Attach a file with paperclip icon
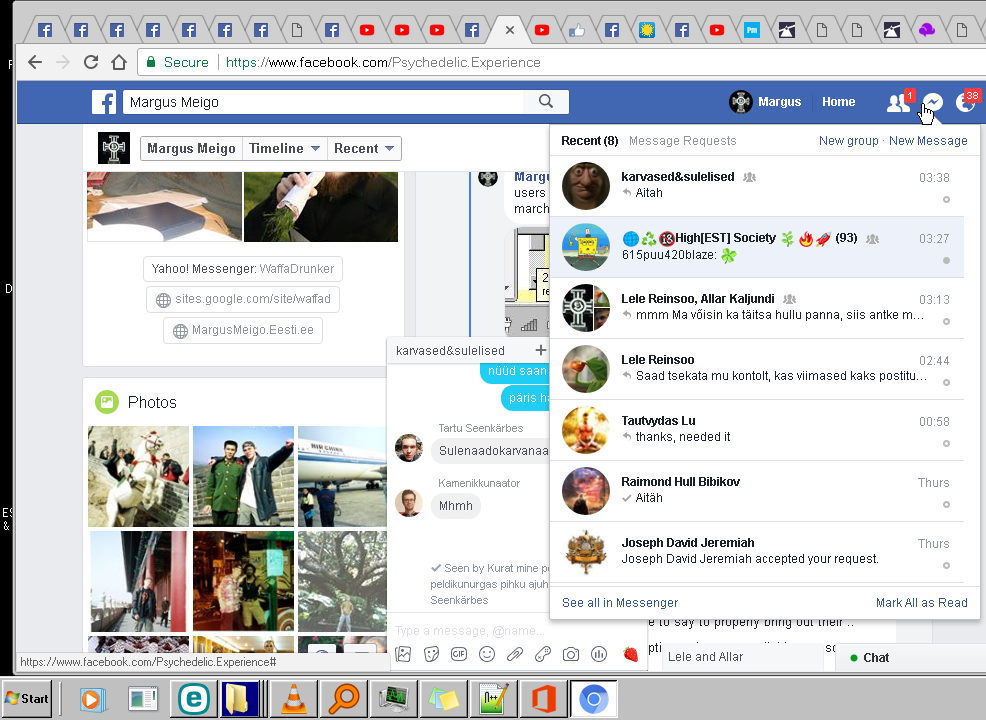The width and height of the screenshot is (986, 720). click(515, 654)
